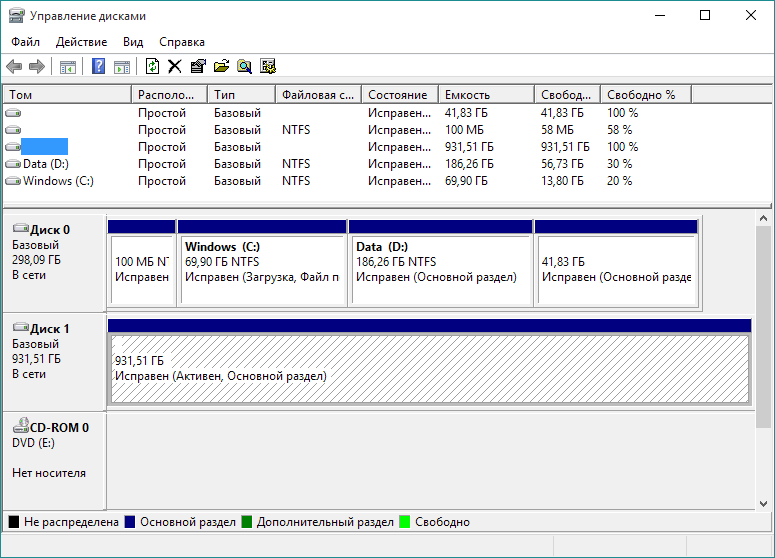Click the settings wizard toolbar icon
This screenshot has height=558, width=775.
pyautogui.click(x=267, y=67)
